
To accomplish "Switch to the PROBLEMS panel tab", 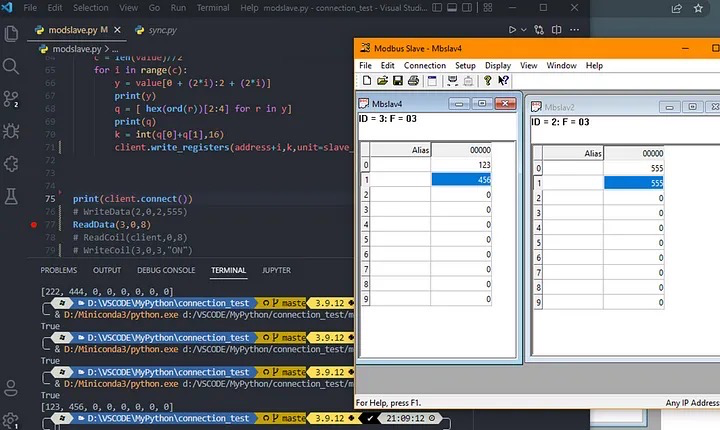I will point(59,270).
